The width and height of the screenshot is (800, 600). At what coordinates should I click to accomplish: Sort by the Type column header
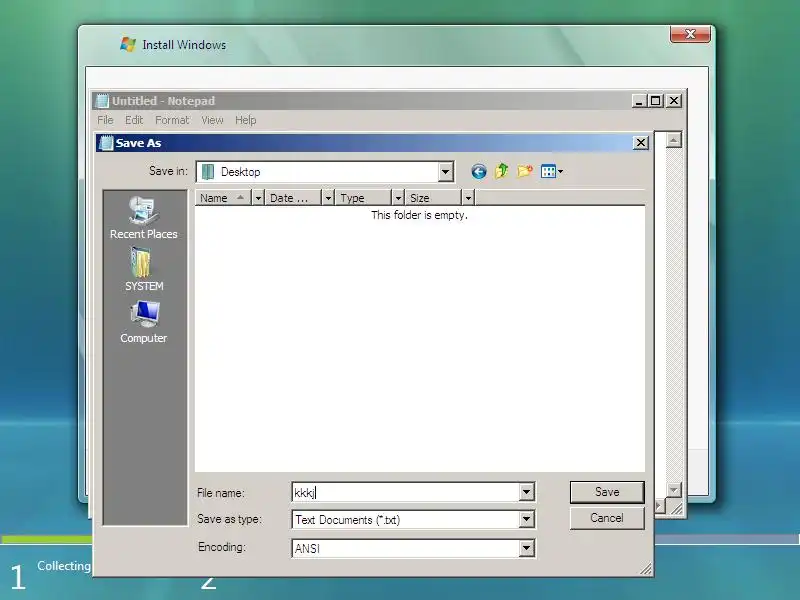364,197
